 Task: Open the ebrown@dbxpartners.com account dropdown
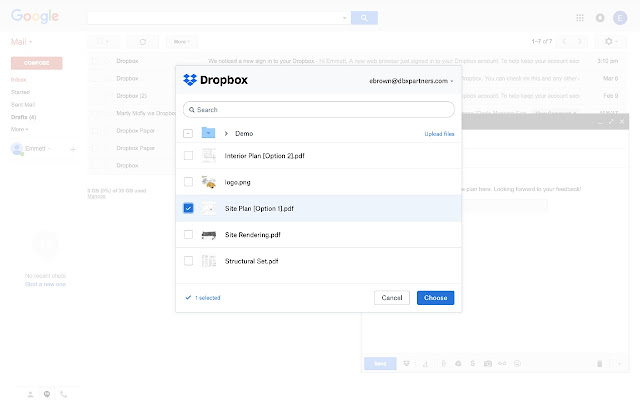tap(411, 81)
